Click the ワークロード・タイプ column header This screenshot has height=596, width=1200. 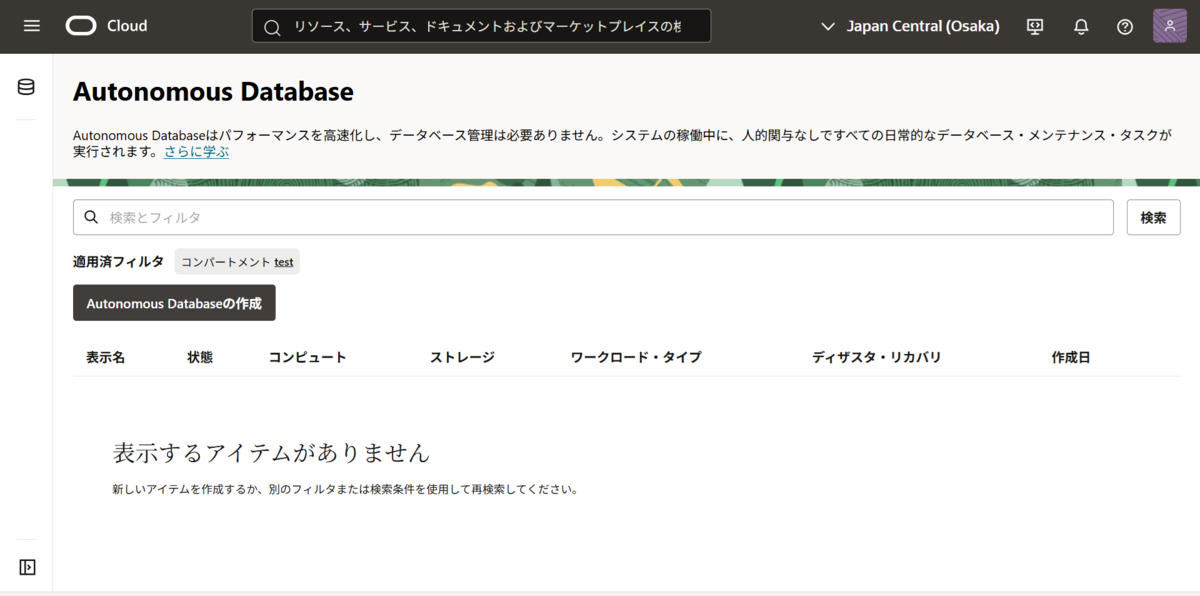(636, 357)
